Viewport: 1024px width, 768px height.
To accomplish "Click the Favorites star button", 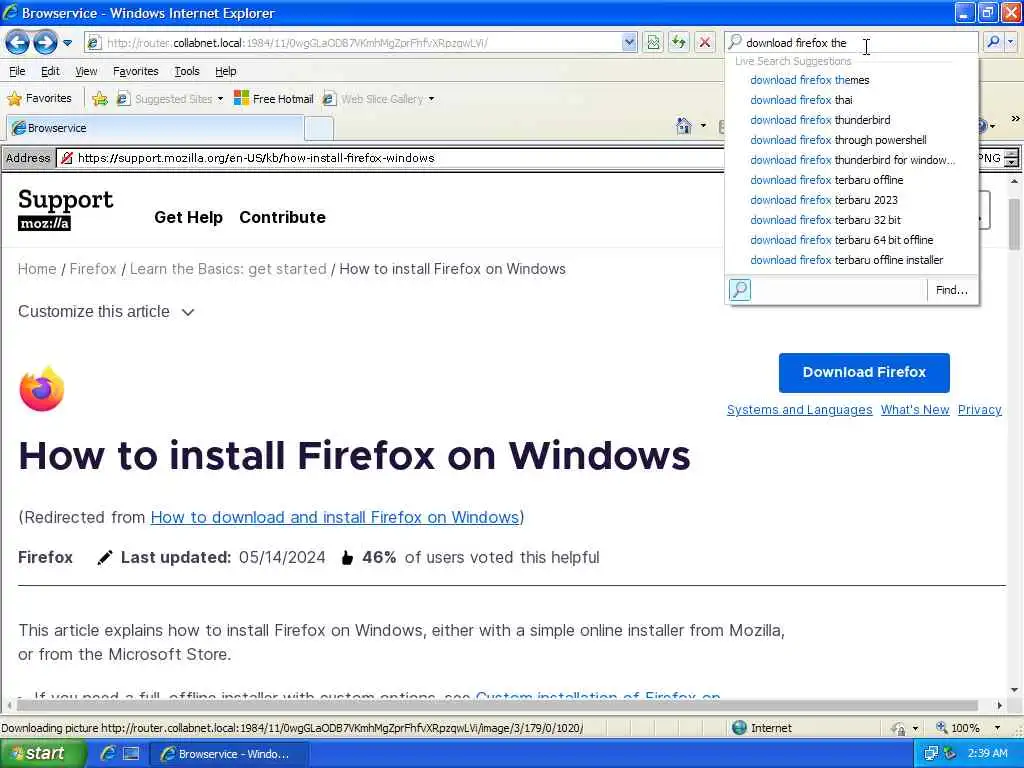I will [x=40, y=99].
